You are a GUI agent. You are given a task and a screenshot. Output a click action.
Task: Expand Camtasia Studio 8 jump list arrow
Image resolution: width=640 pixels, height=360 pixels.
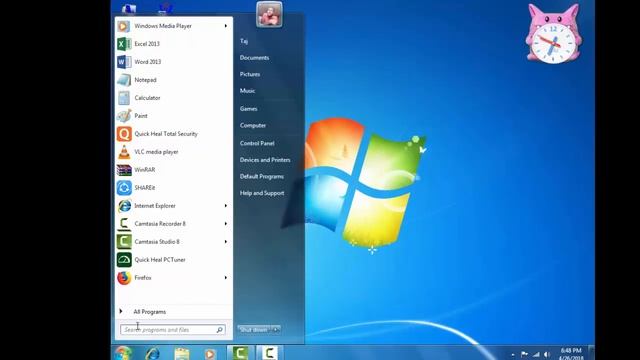coord(225,241)
